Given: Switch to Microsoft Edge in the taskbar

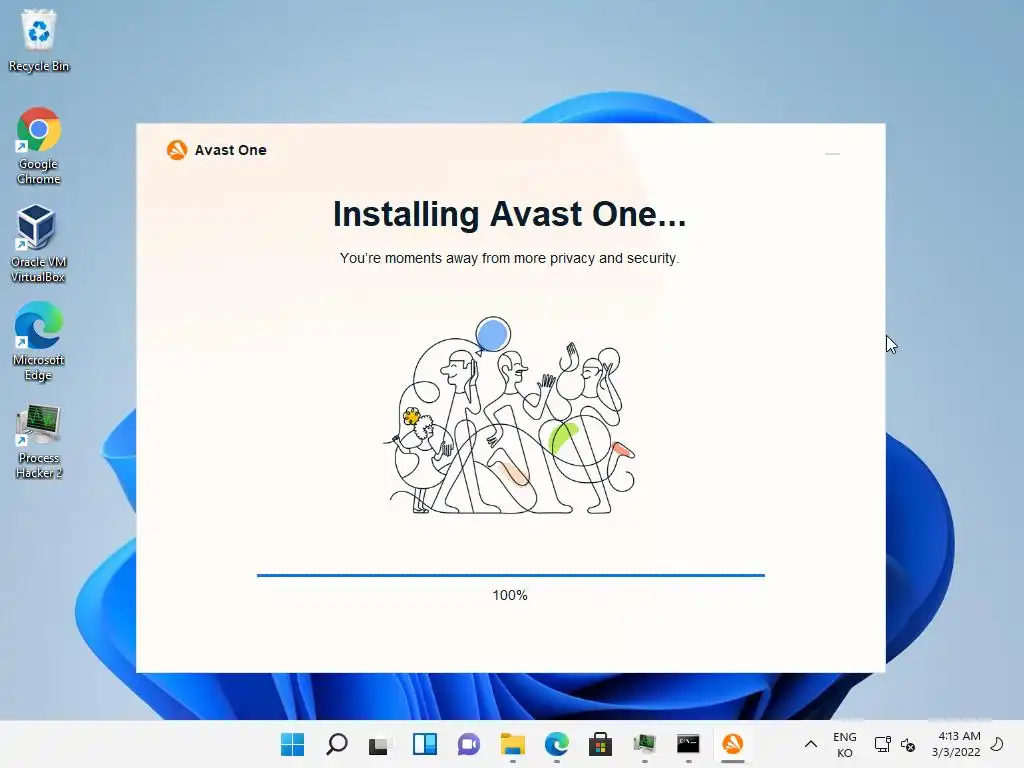Looking at the screenshot, I should [556, 744].
